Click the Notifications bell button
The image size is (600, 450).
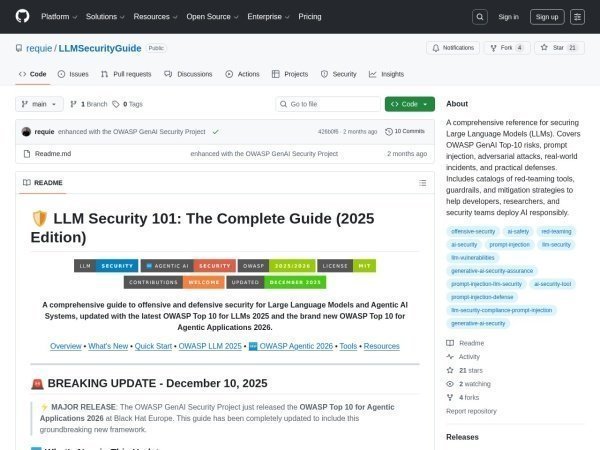tap(453, 48)
